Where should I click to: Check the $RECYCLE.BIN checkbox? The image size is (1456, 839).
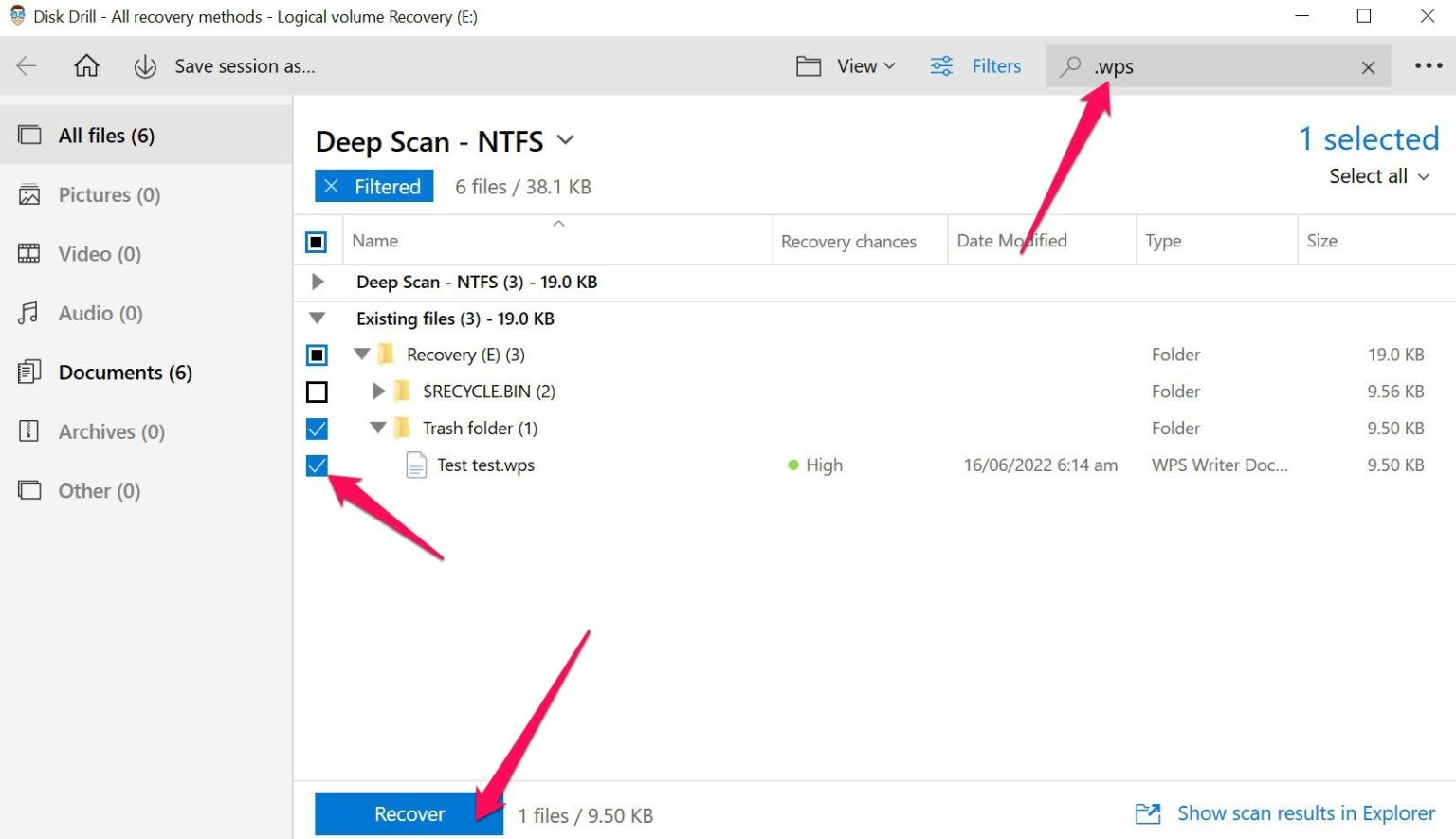317,391
